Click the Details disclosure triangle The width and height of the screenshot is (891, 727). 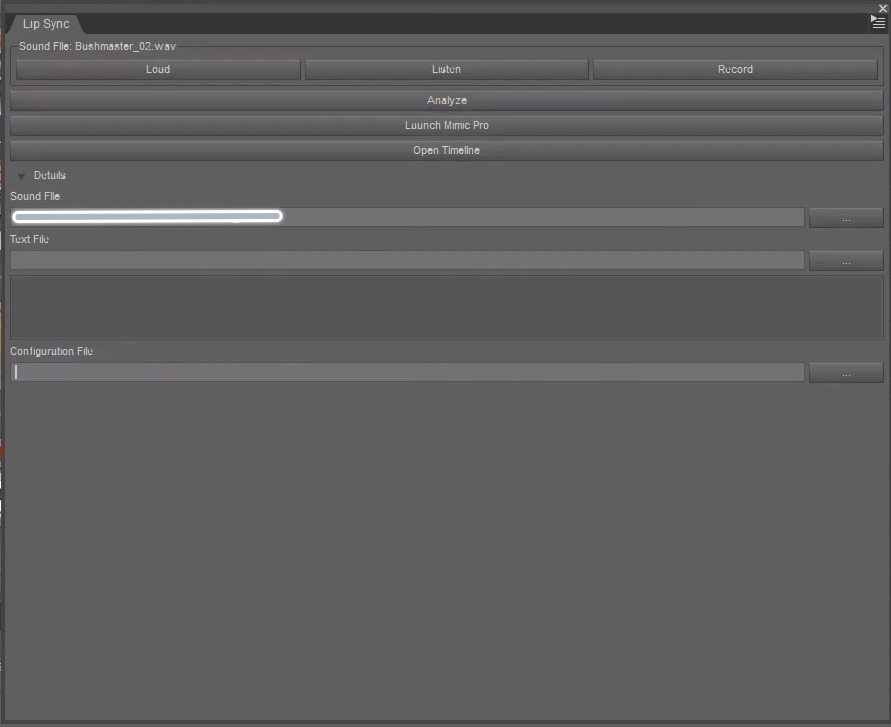pos(21,174)
